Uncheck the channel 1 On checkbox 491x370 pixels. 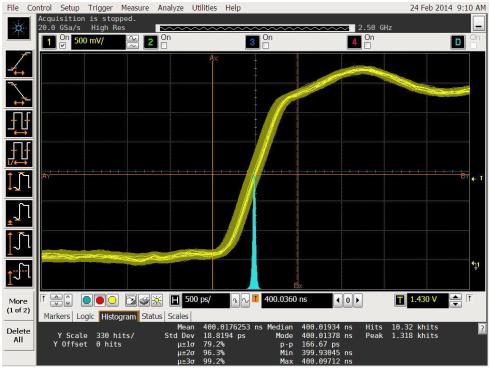point(63,46)
